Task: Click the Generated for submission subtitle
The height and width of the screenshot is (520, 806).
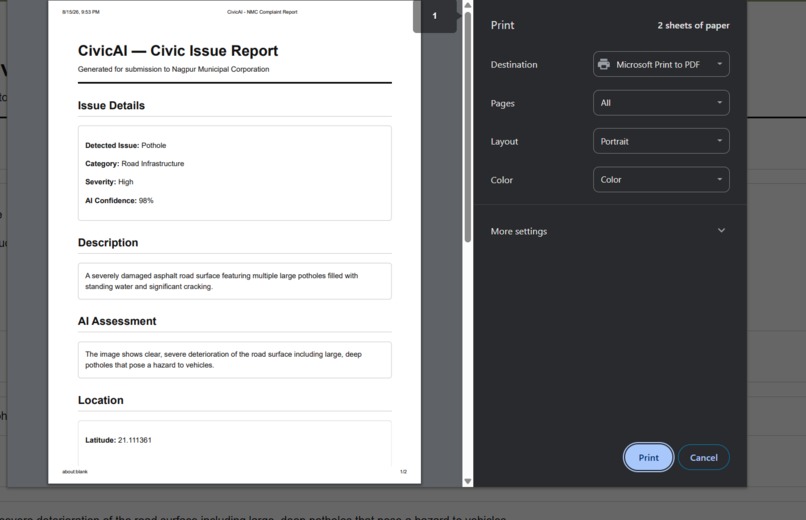Action: tap(173, 69)
